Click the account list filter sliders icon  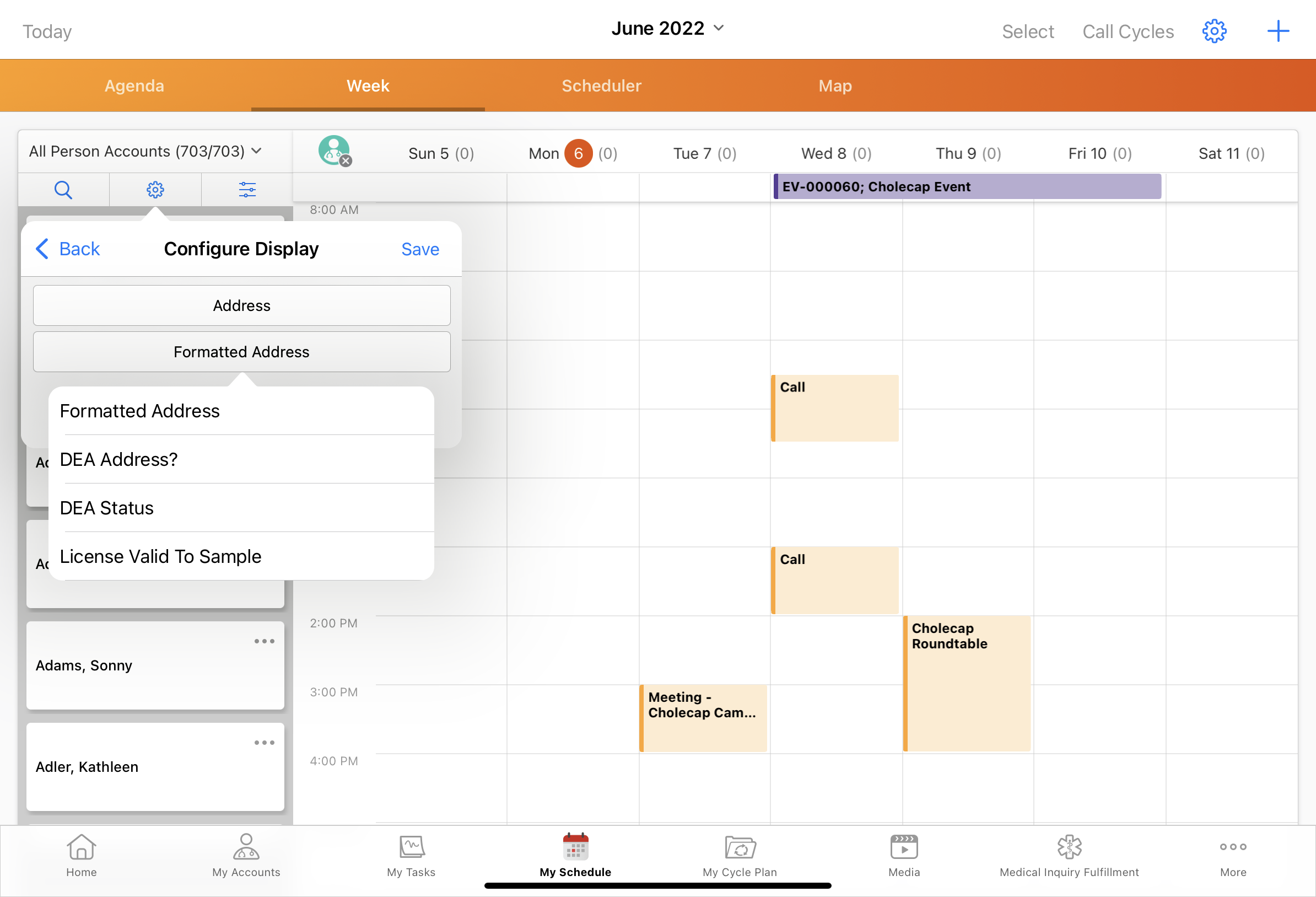coord(247,189)
